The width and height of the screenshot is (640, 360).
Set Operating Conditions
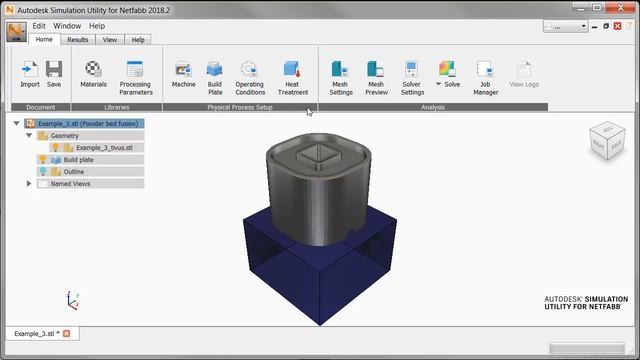tap(250, 78)
